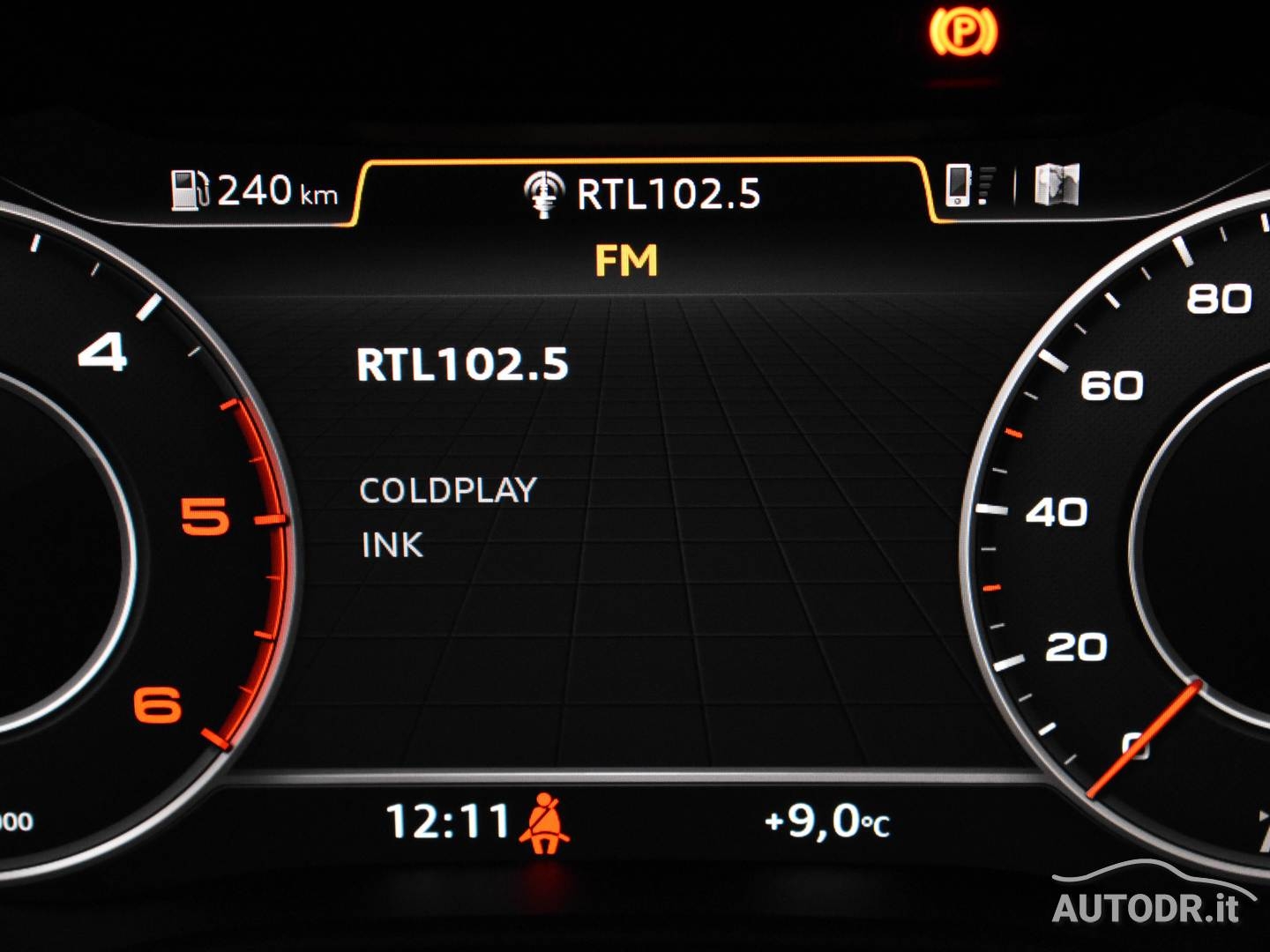The width and height of the screenshot is (1270, 952).
Task: Click the INK song title
Action: 392,545
